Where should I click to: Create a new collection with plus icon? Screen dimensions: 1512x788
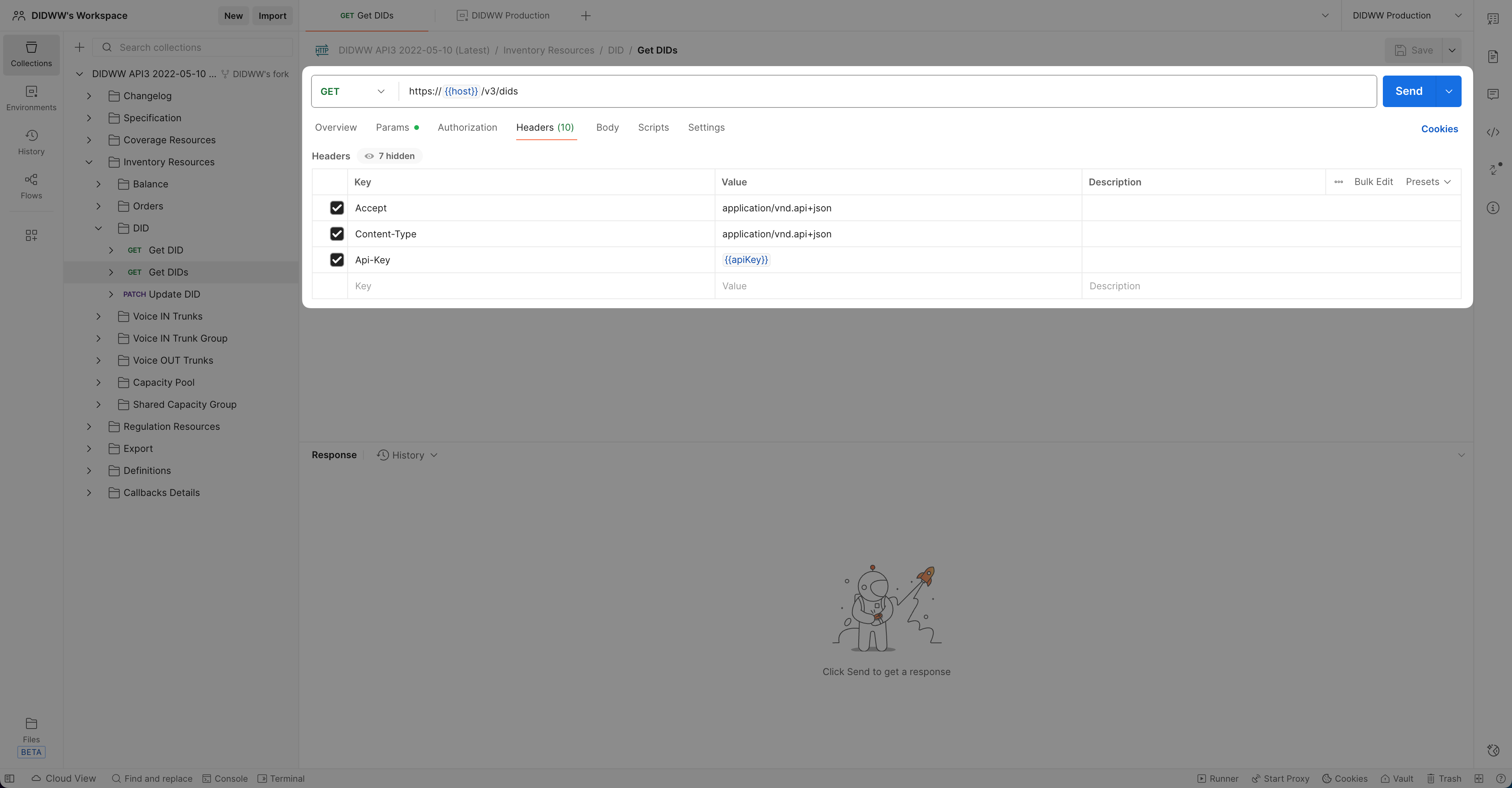(79, 48)
